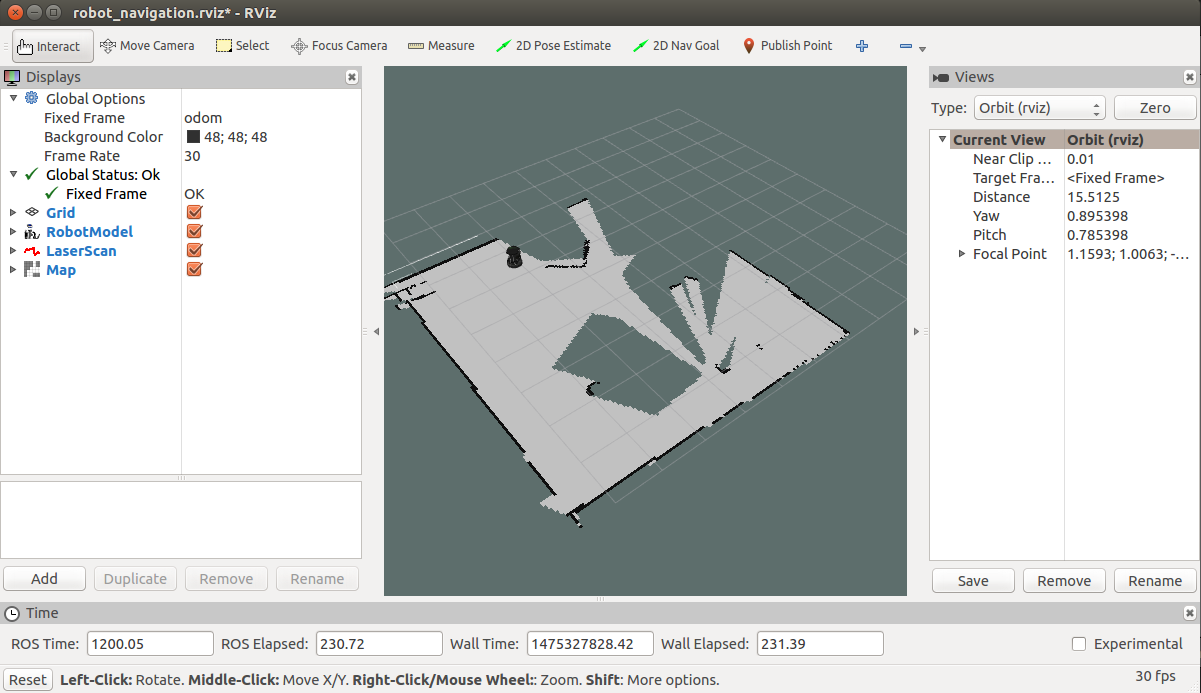Click the ROS Time field
This screenshot has height=693, width=1201.
(151, 644)
